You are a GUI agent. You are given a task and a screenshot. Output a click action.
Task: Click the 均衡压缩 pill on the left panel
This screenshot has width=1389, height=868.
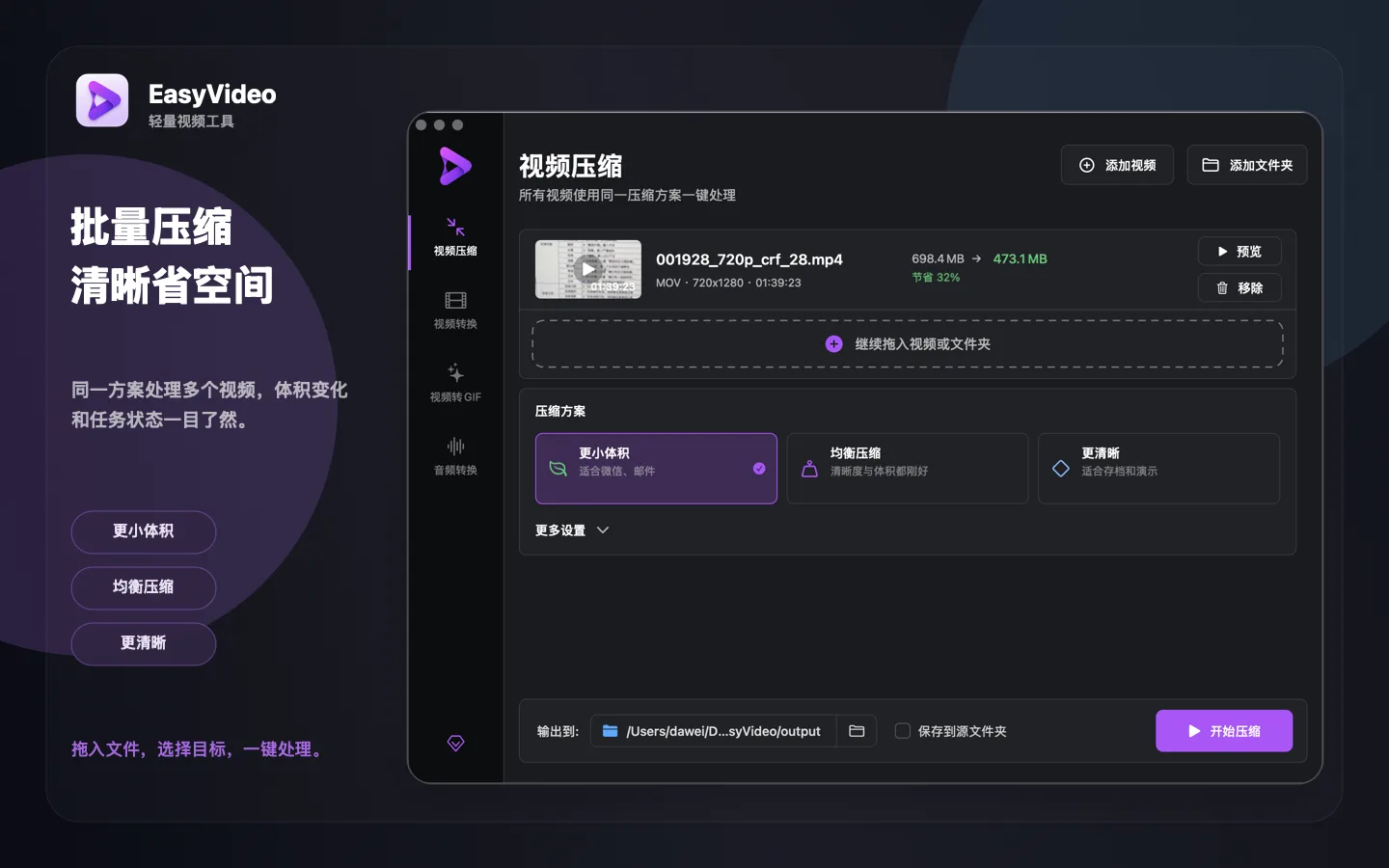144,587
